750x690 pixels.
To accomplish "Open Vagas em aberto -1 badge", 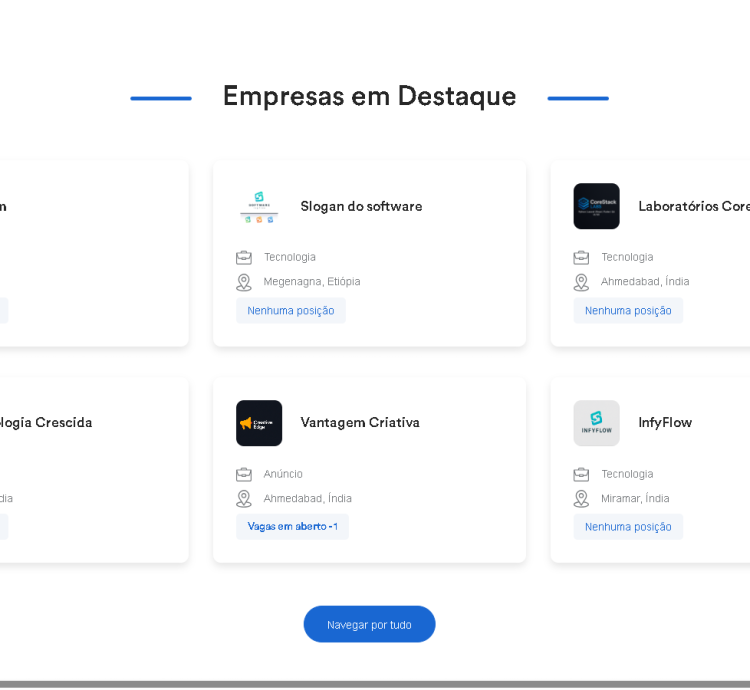I will tap(292, 527).
